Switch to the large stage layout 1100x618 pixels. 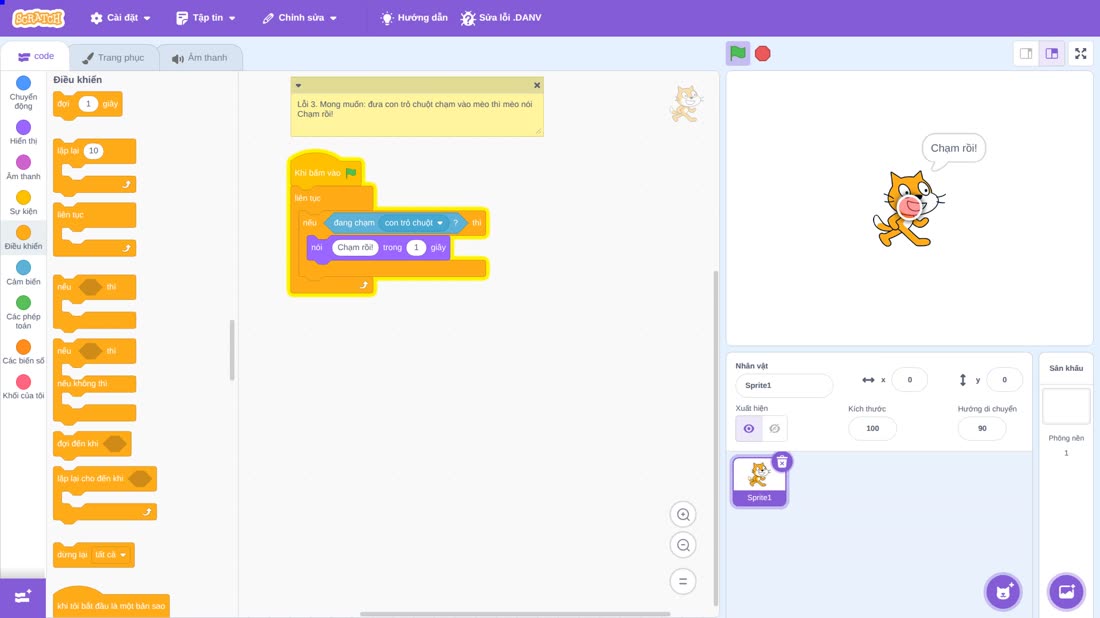pos(1052,53)
